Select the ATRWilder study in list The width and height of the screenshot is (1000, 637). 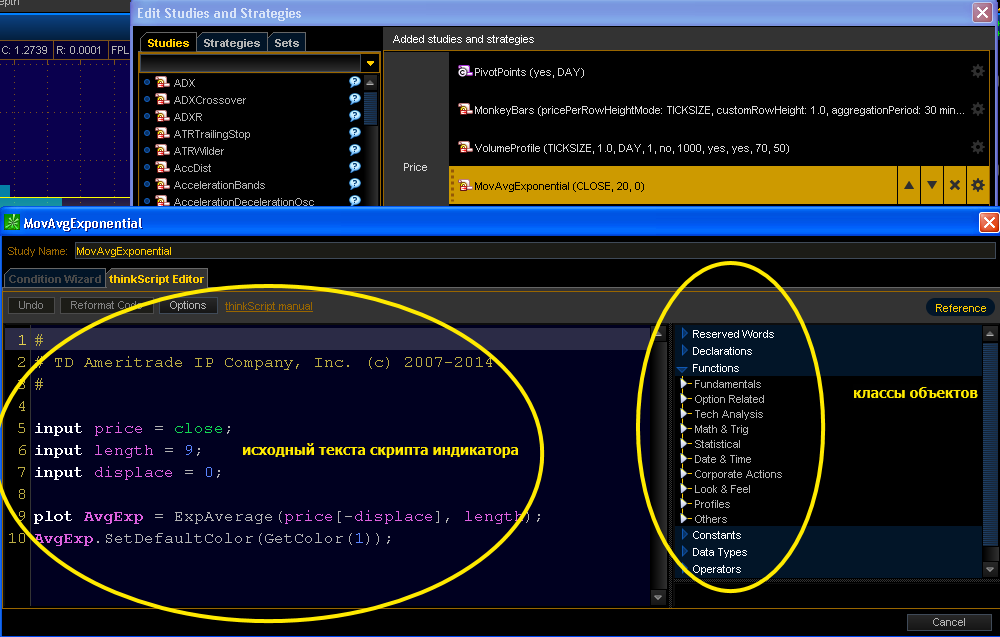[198, 151]
